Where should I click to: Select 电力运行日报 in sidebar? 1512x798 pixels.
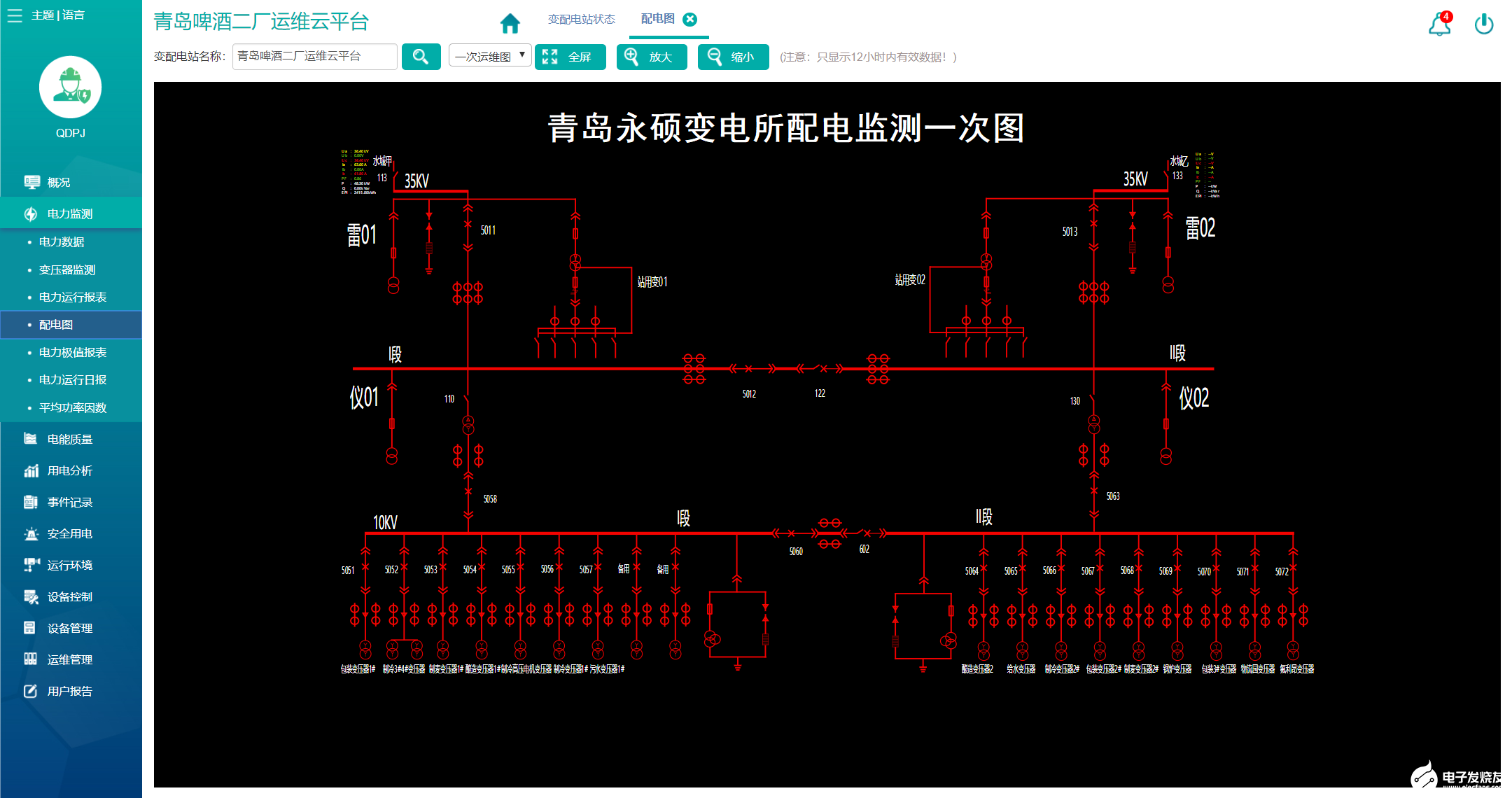coord(72,379)
